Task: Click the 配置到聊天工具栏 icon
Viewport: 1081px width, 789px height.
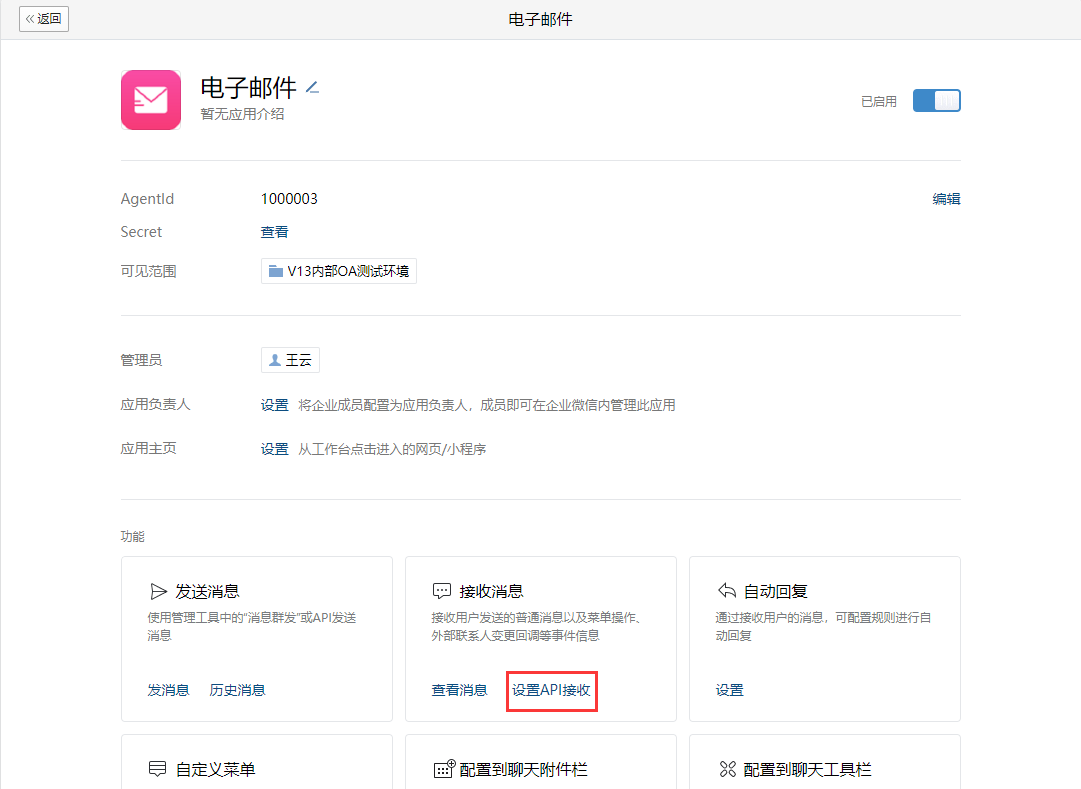Action: pos(728,769)
